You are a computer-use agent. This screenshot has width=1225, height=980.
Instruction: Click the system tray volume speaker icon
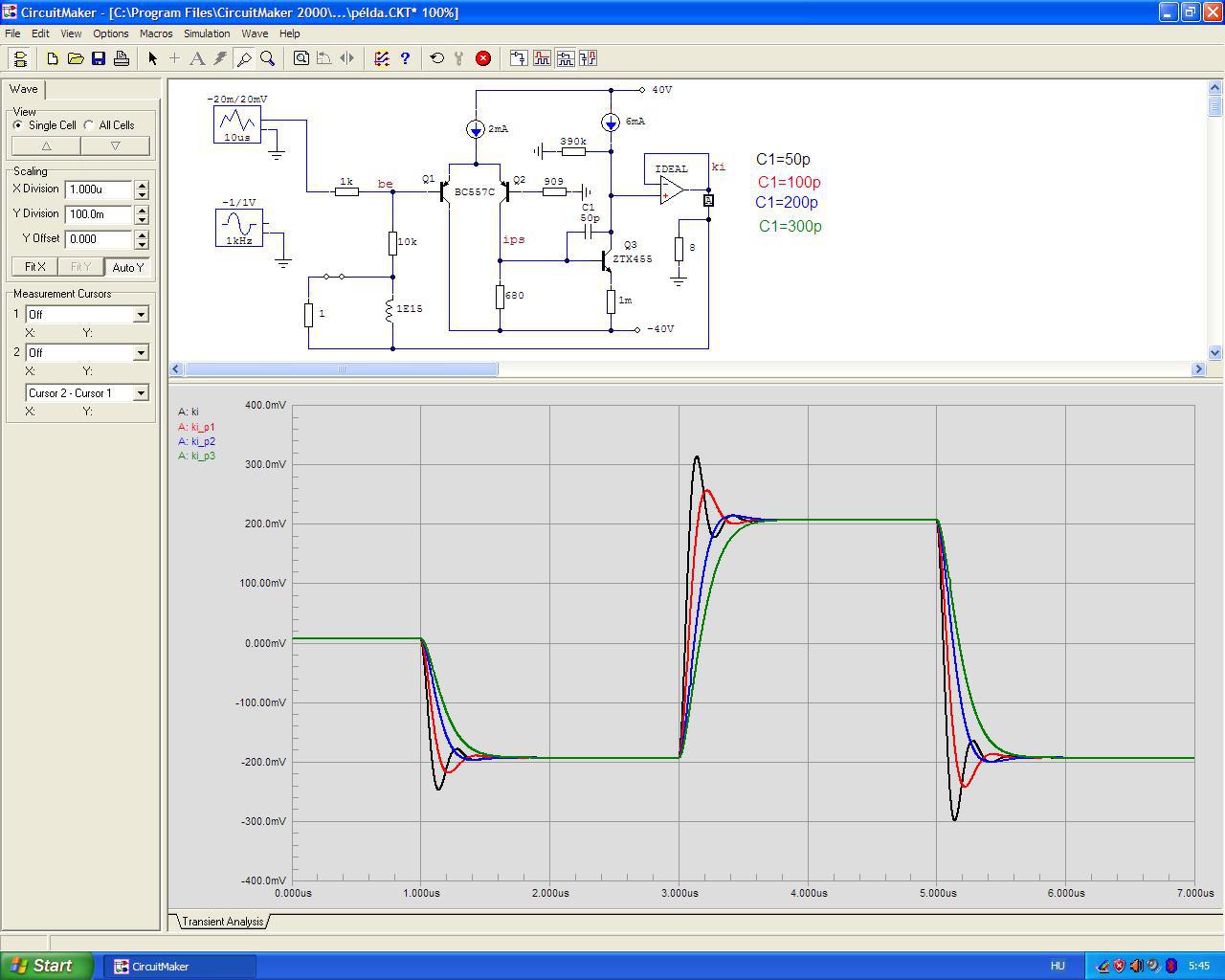pos(1136,966)
